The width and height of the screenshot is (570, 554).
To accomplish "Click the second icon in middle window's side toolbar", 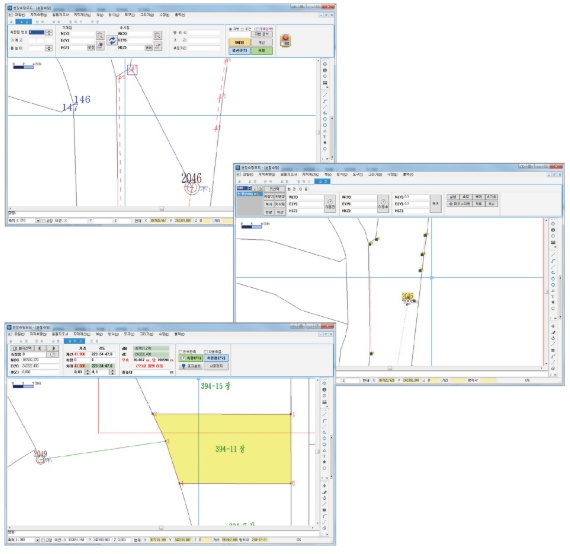I will click(553, 230).
